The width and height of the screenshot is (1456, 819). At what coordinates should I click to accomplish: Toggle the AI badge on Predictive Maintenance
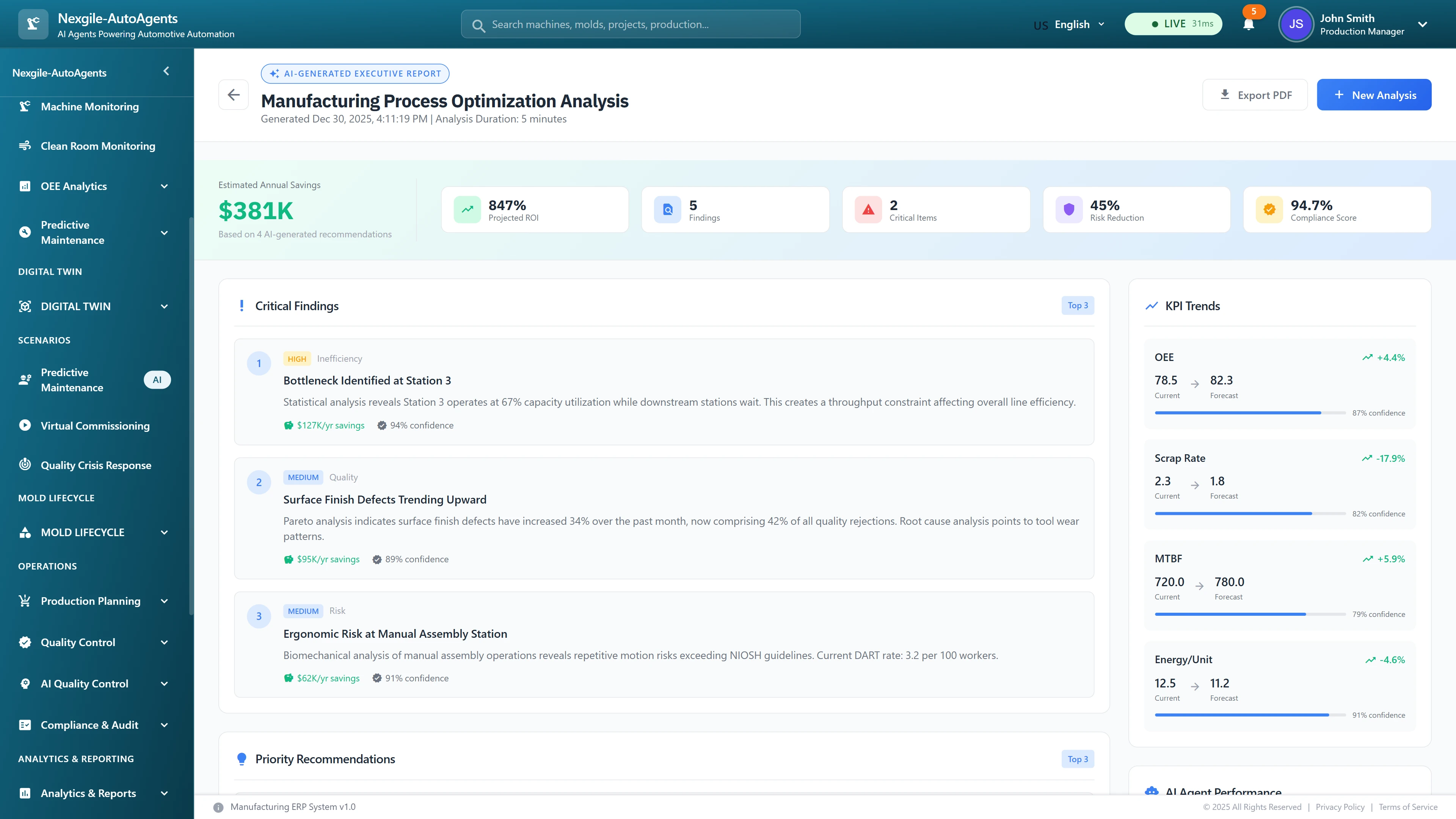tap(157, 379)
